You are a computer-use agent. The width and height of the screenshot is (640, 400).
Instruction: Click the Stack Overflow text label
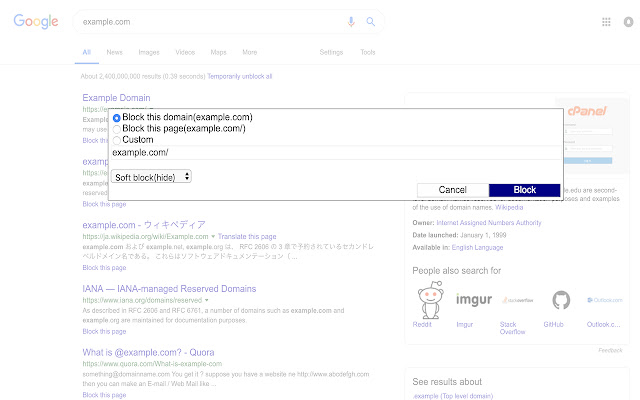512,328
